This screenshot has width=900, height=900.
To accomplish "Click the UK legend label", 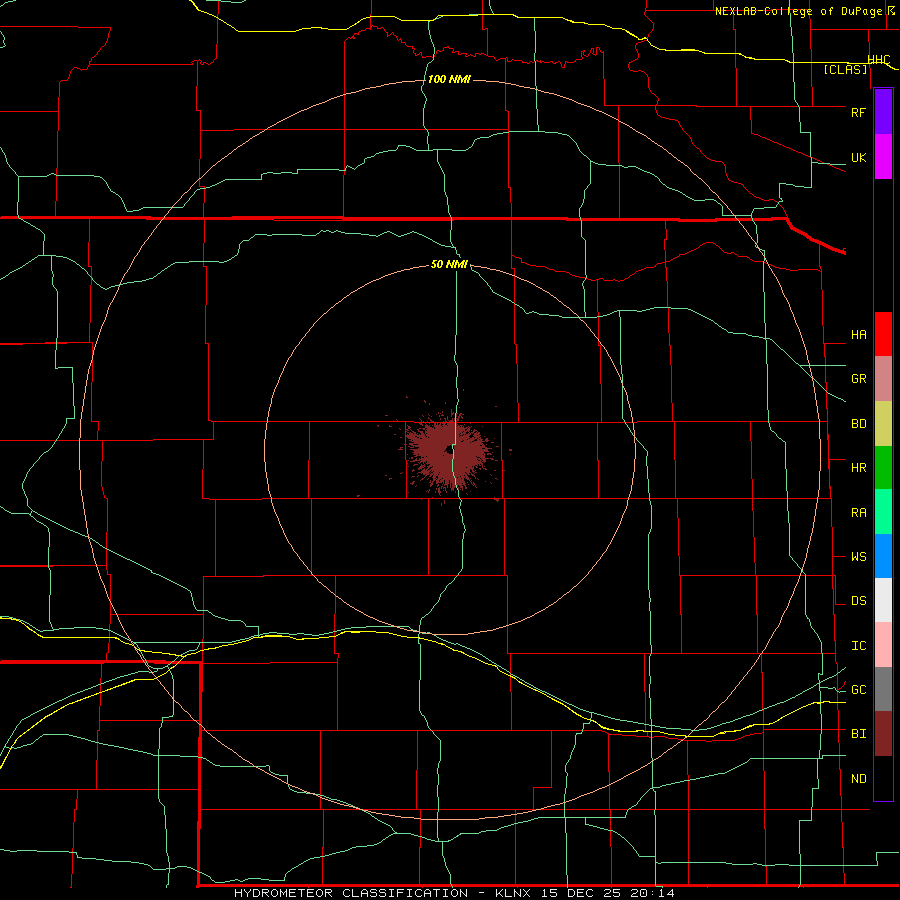I will (x=858, y=157).
